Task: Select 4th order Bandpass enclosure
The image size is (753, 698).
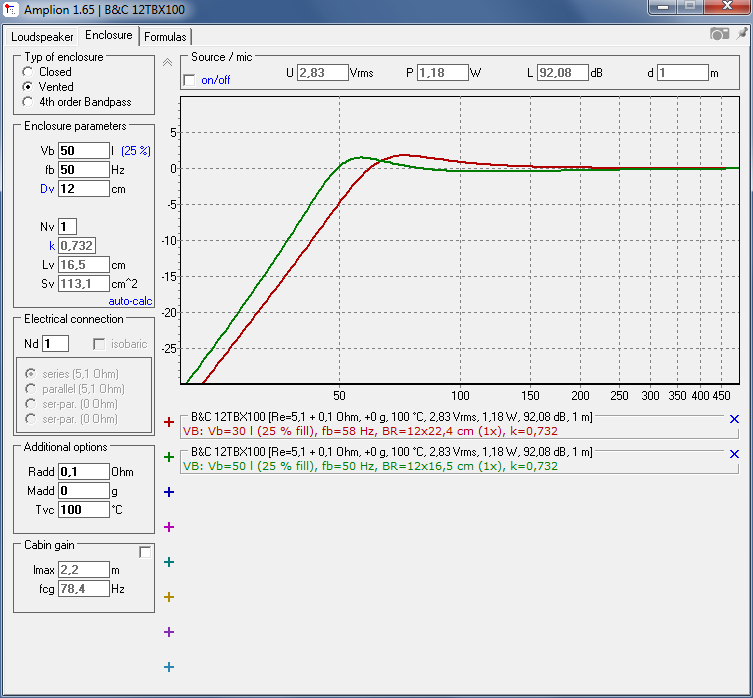Action: point(28,102)
